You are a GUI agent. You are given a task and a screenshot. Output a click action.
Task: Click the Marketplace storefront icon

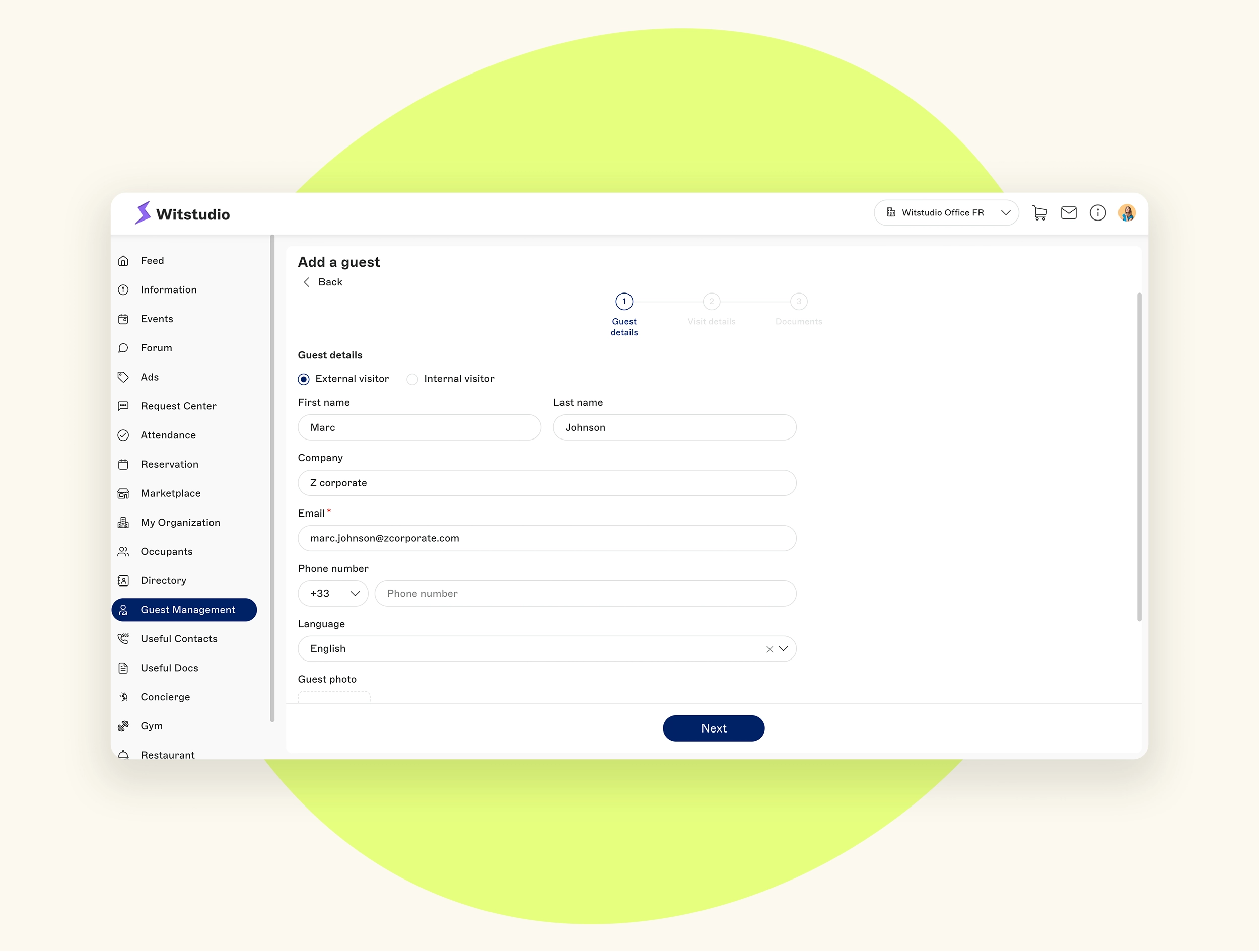[x=123, y=493]
